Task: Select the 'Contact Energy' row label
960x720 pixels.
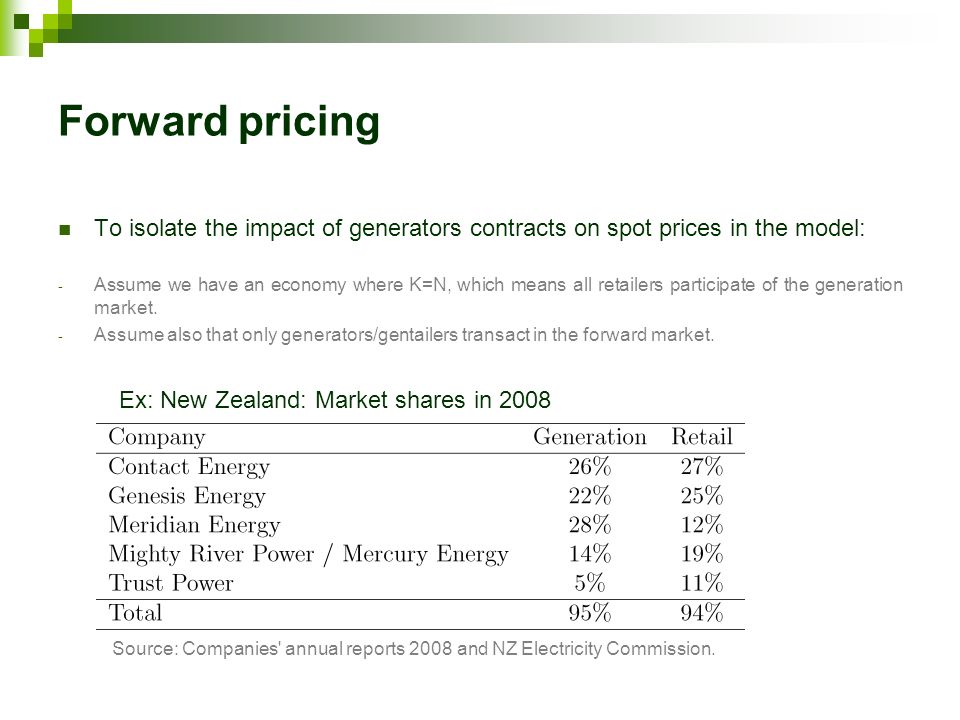Action: click(189, 467)
